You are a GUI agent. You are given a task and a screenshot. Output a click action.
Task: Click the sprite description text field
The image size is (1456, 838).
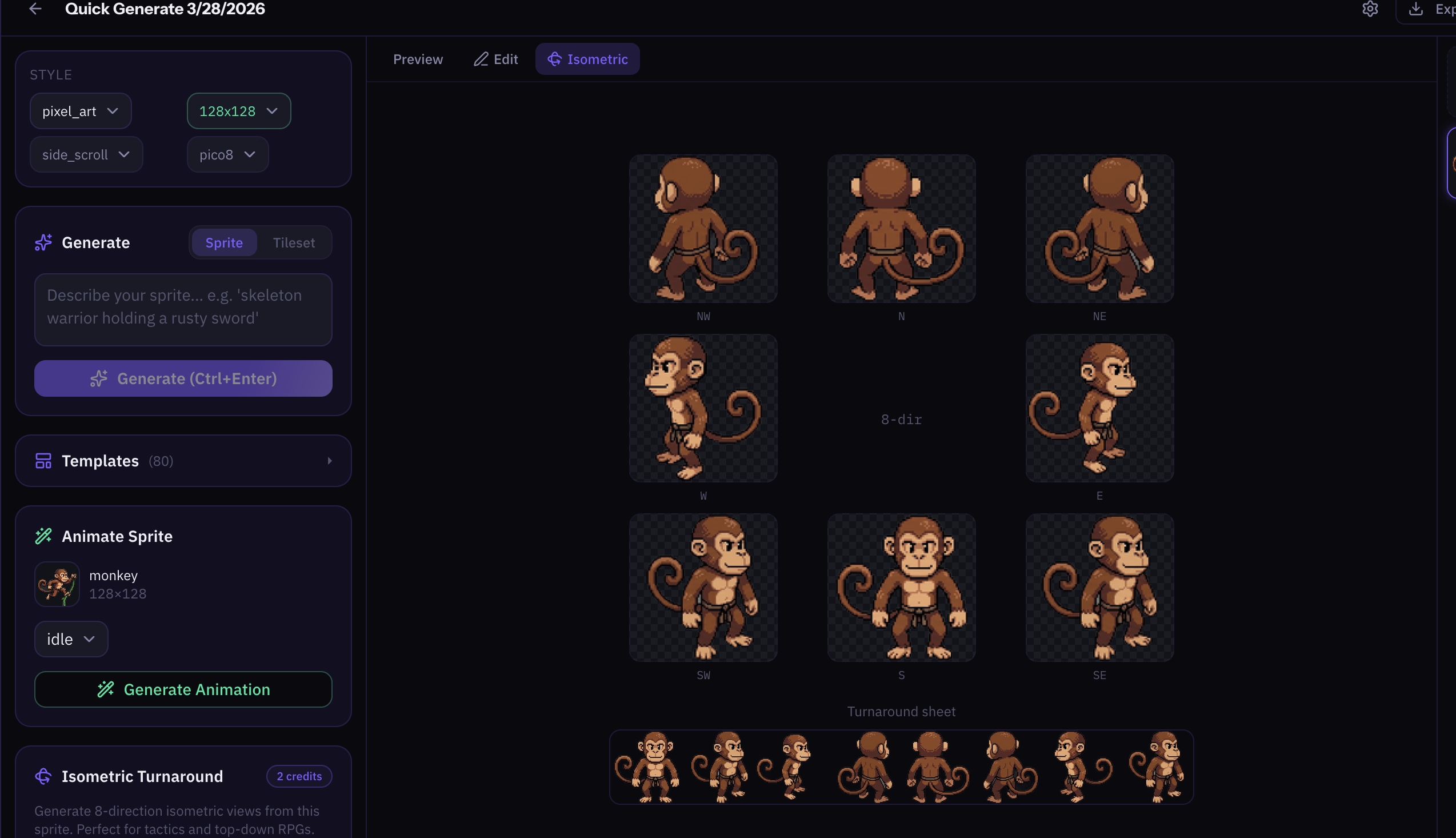[x=183, y=310]
